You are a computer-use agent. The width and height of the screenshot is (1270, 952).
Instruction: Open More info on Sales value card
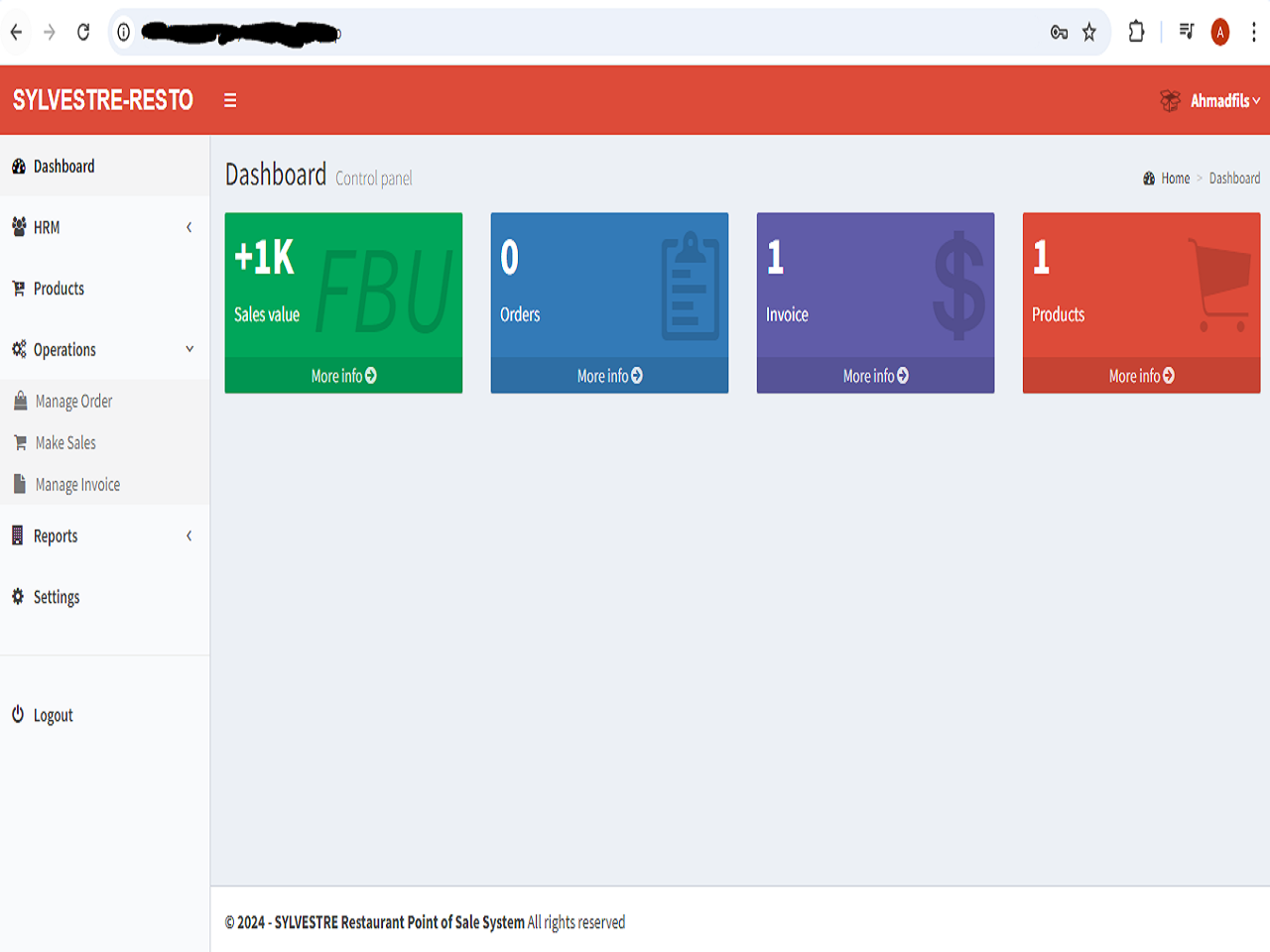(x=343, y=376)
